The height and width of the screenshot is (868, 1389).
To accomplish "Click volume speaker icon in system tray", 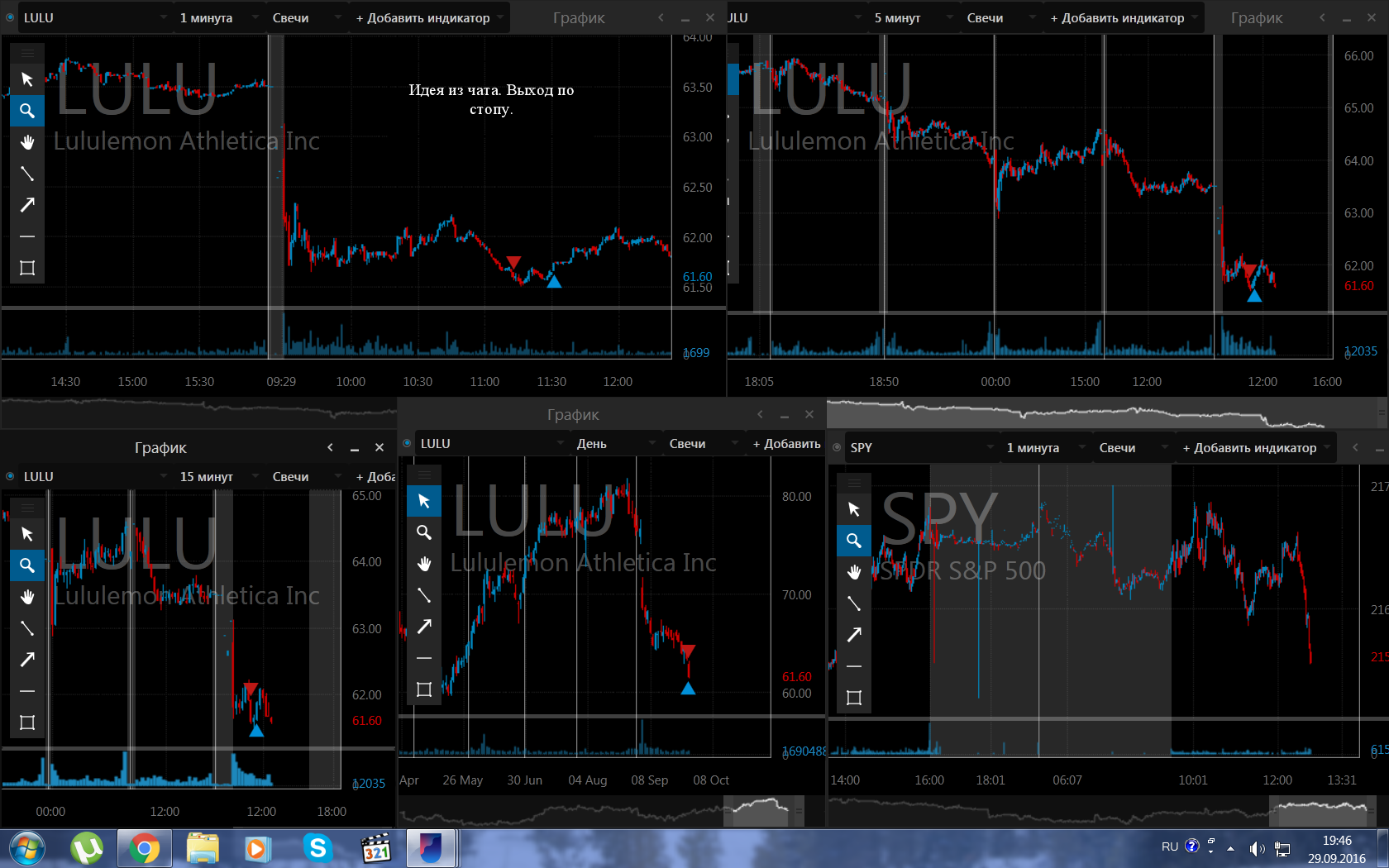I will pyautogui.click(x=1257, y=848).
